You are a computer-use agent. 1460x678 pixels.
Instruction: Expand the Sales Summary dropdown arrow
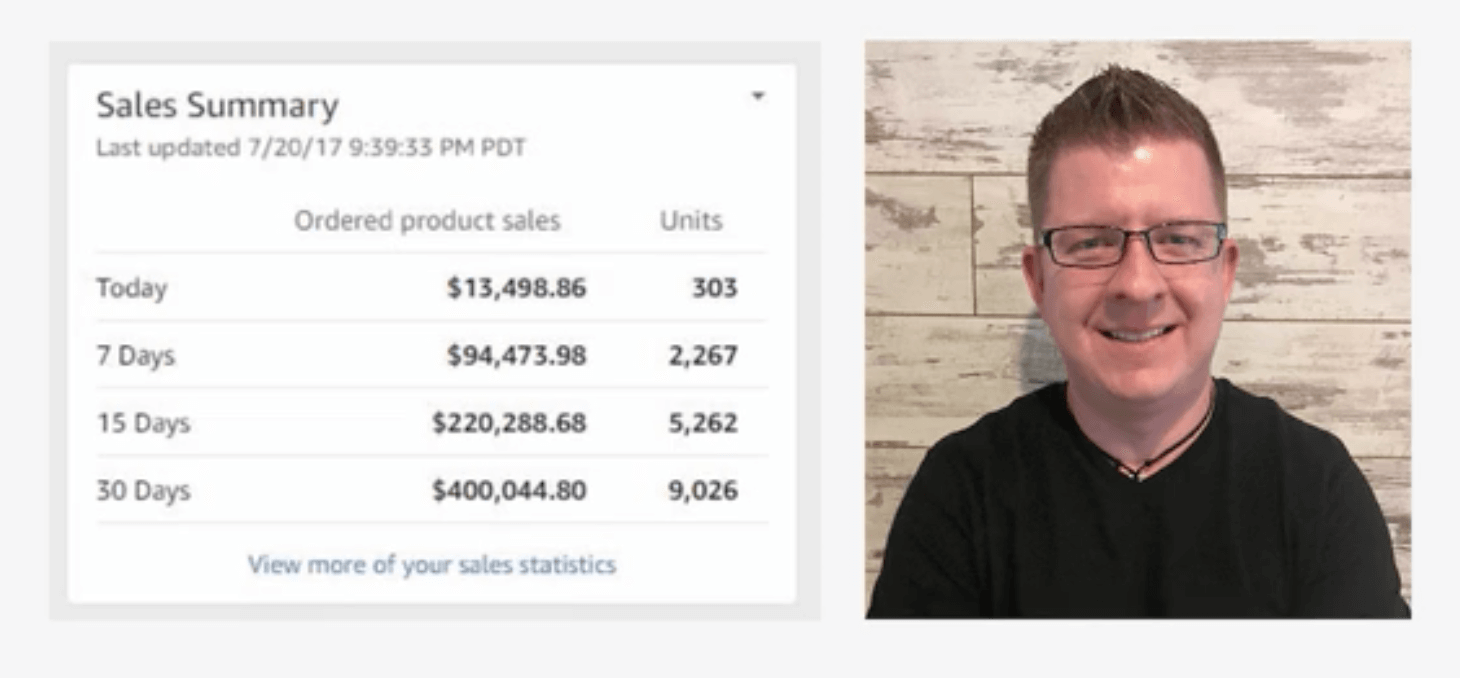click(x=758, y=97)
